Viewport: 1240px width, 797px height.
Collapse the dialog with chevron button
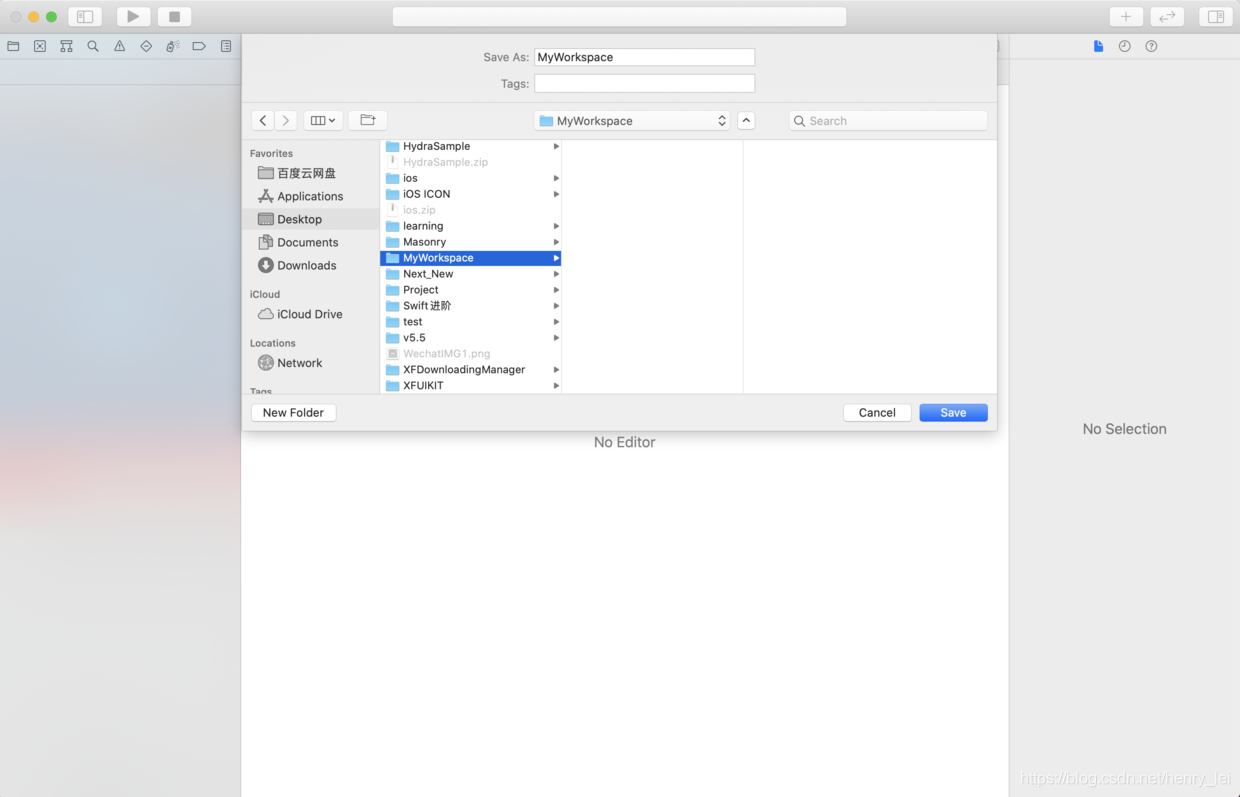[746, 120]
